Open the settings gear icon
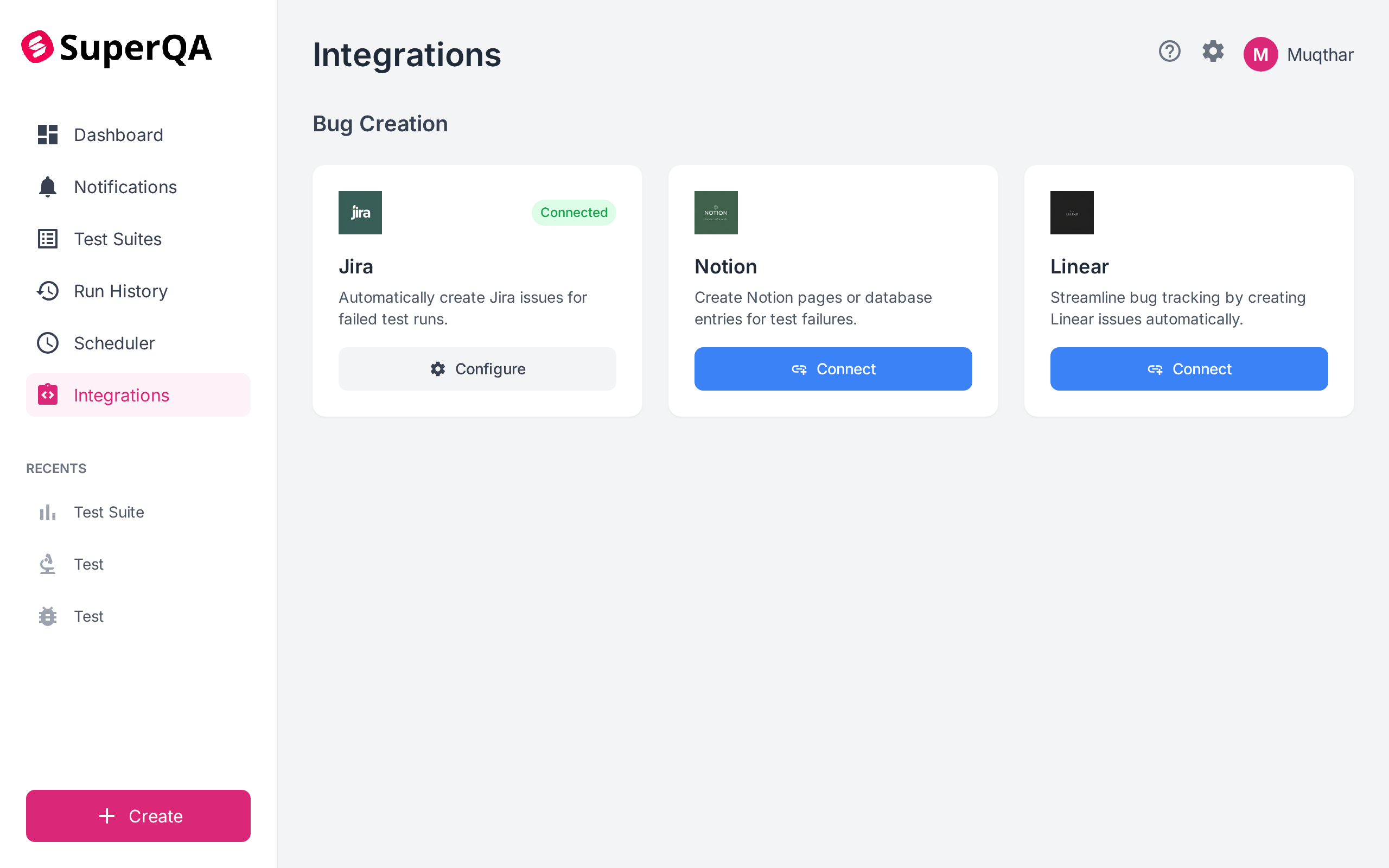Screen dimensions: 1389x868 (1213, 52)
